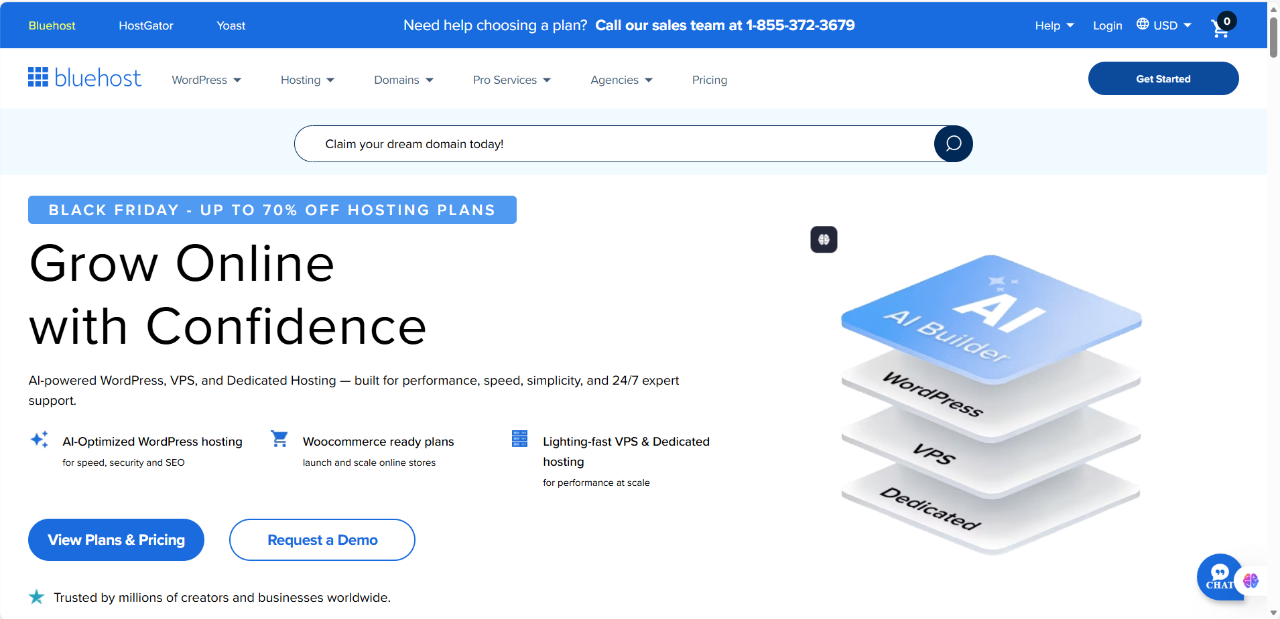Click the Login link
The width and height of the screenshot is (1280, 619).
(x=1107, y=26)
